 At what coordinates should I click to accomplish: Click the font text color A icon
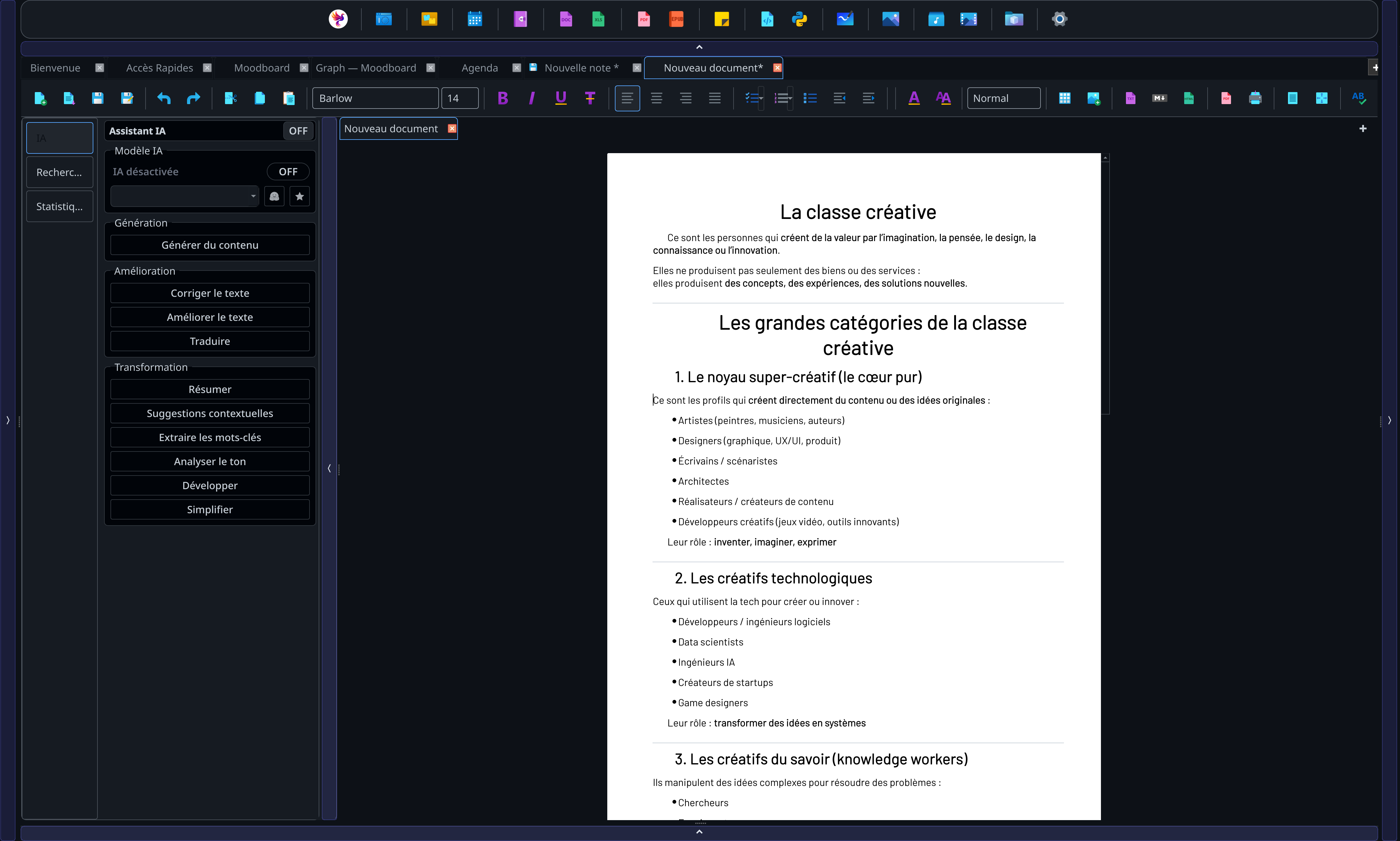tap(914, 99)
